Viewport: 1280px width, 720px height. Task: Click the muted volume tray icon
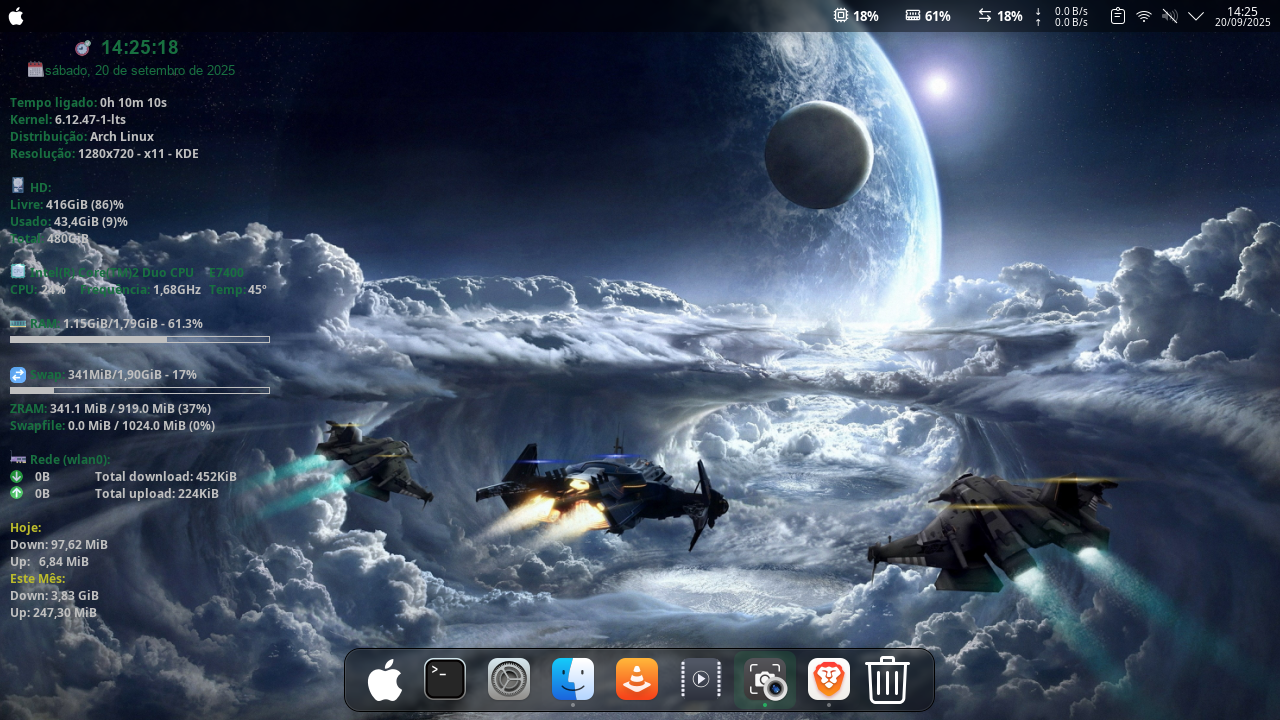(x=1170, y=16)
